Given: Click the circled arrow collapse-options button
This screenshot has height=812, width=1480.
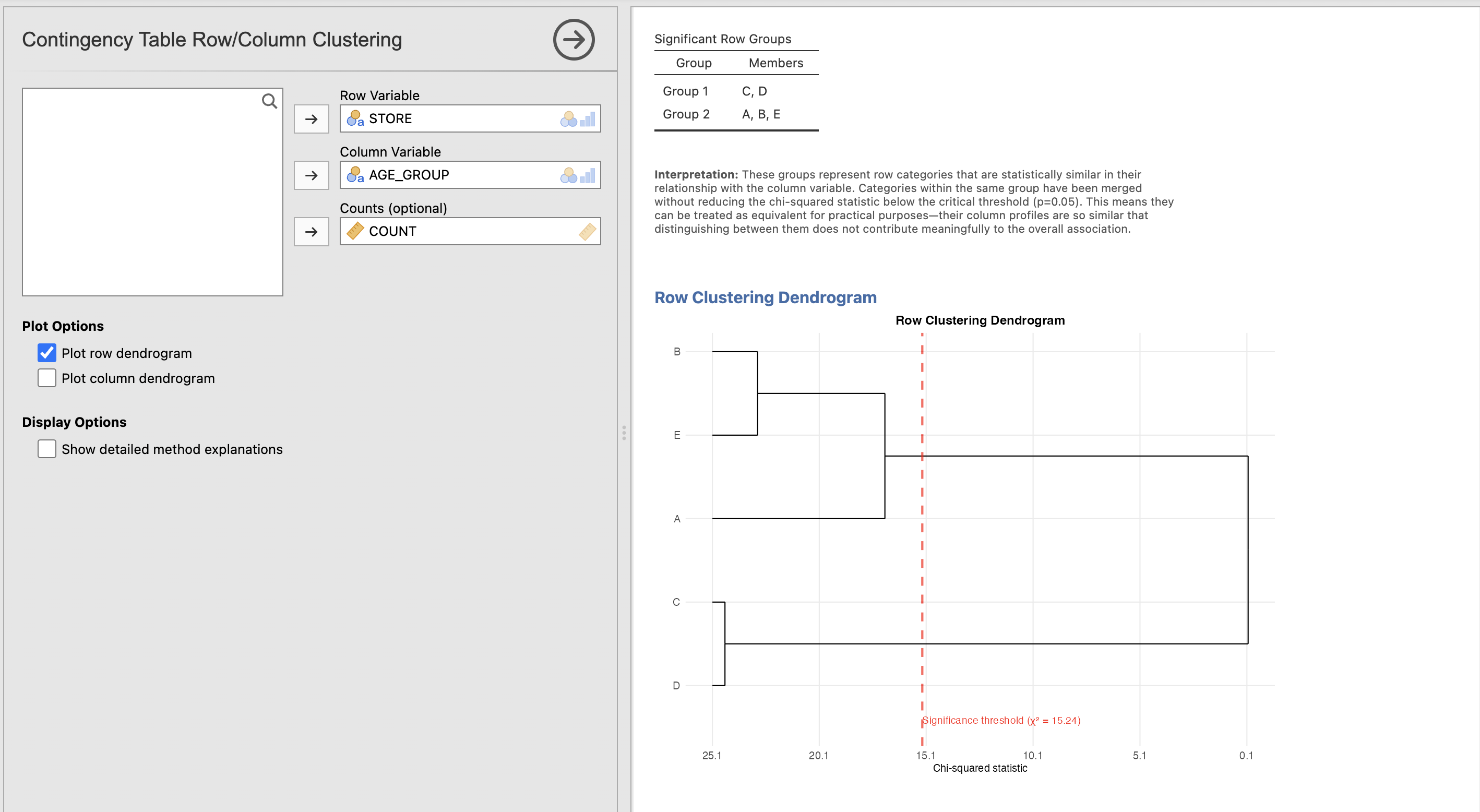Looking at the screenshot, I should coord(573,40).
